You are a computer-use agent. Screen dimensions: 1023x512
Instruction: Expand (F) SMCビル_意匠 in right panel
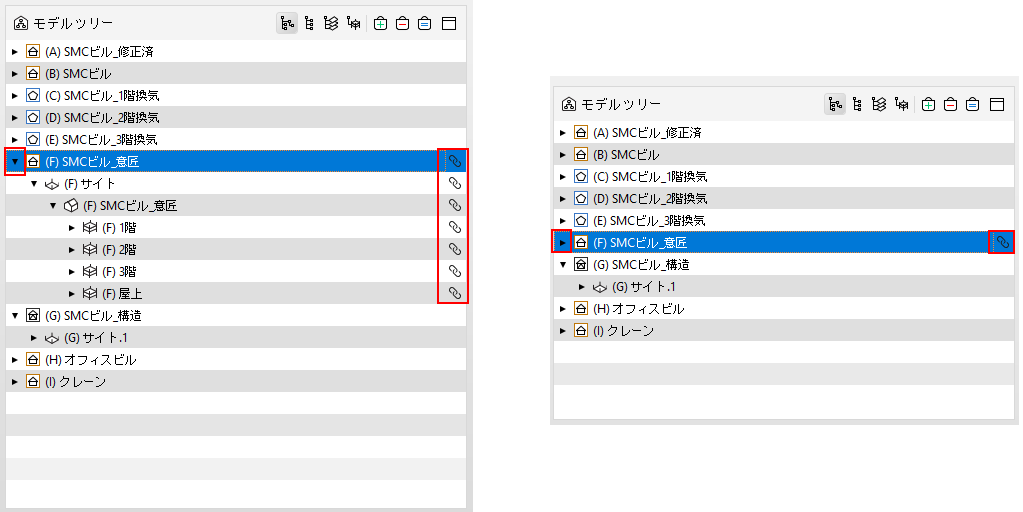[563, 243]
